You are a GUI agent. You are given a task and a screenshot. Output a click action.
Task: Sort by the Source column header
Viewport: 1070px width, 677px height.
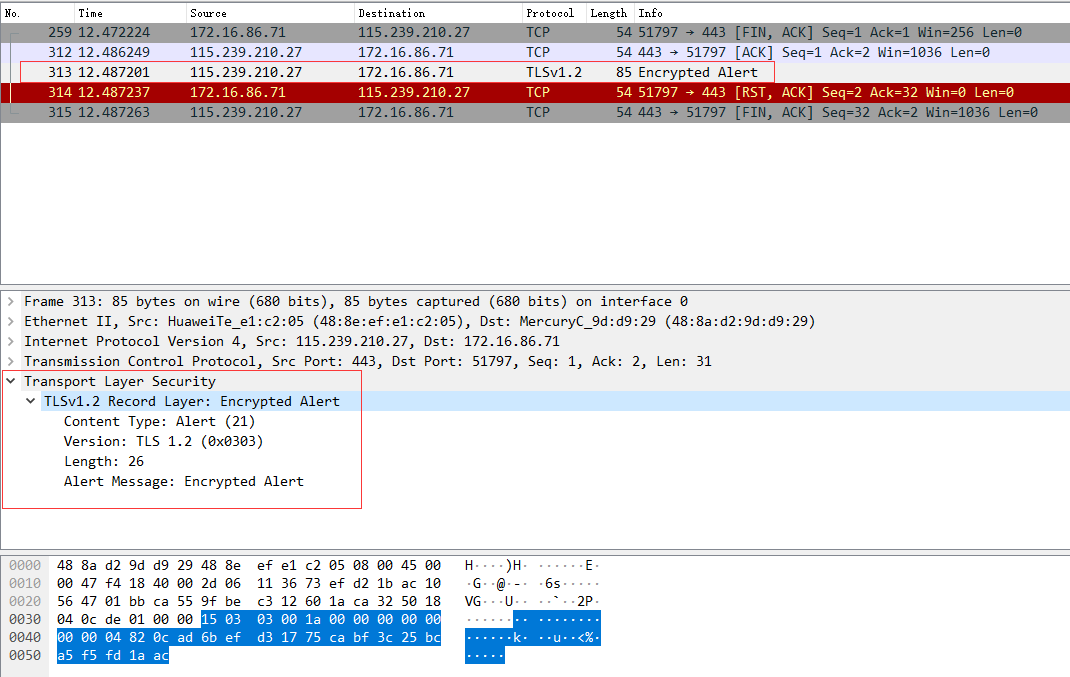[270, 13]
